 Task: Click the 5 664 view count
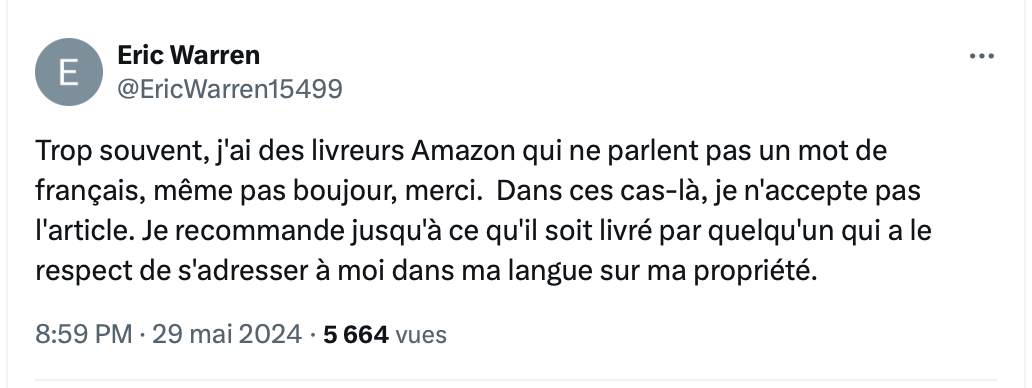pyautogui.click(x=355, y=335)
